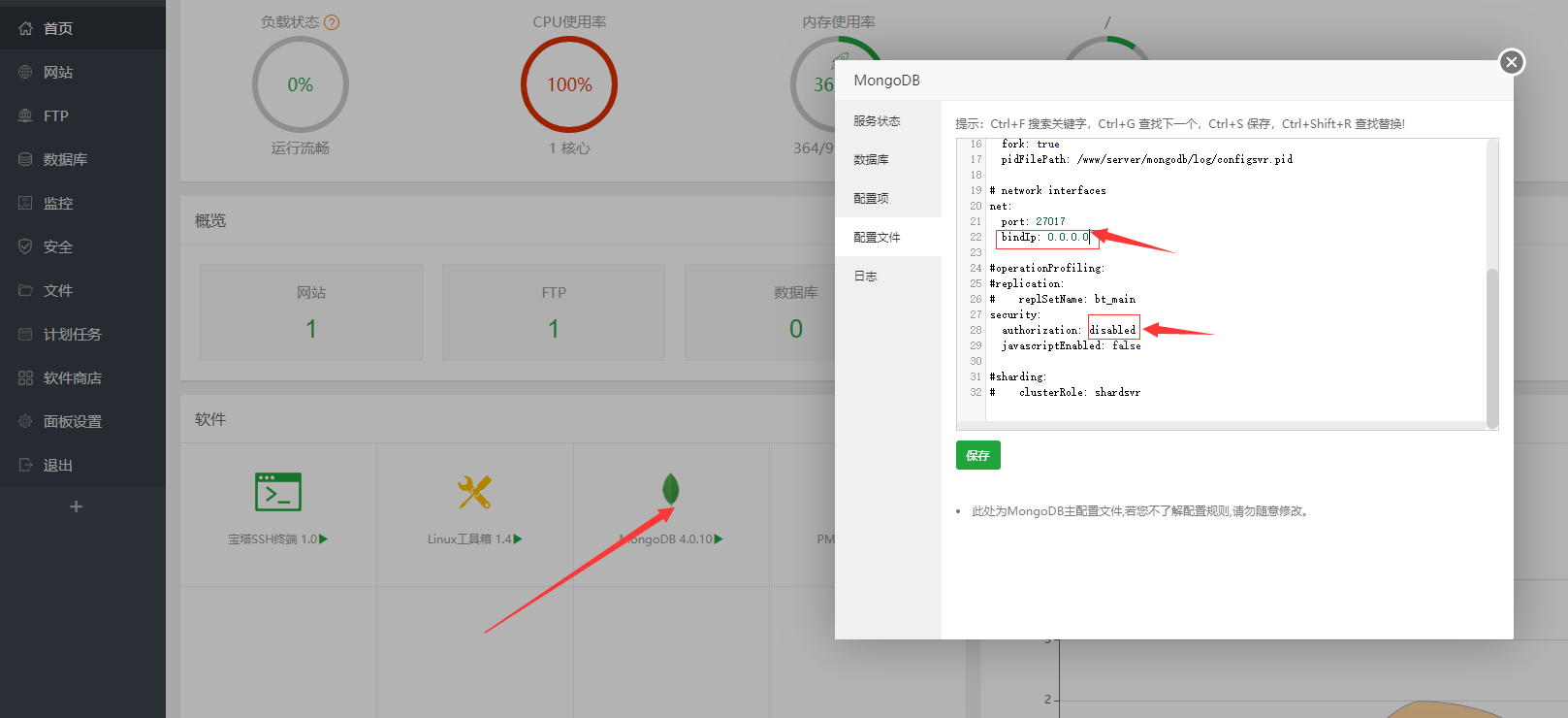Screen dimensions: 1568x718
Task: Click the FTP icon in sidebar
Action: [x=25, y=115]
